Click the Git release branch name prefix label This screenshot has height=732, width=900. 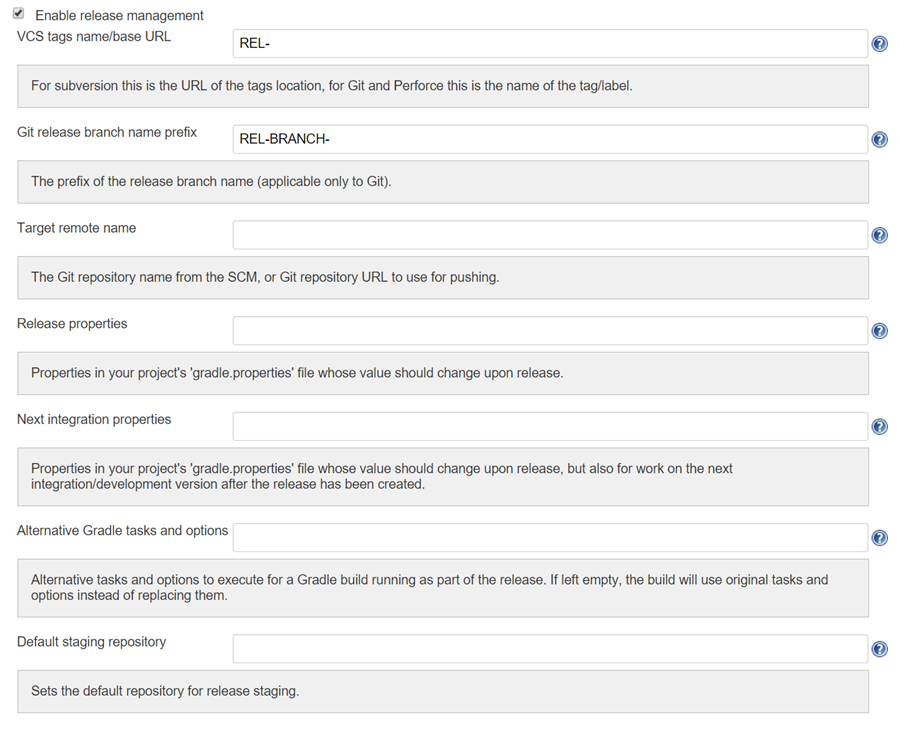(x=107, y=132)
